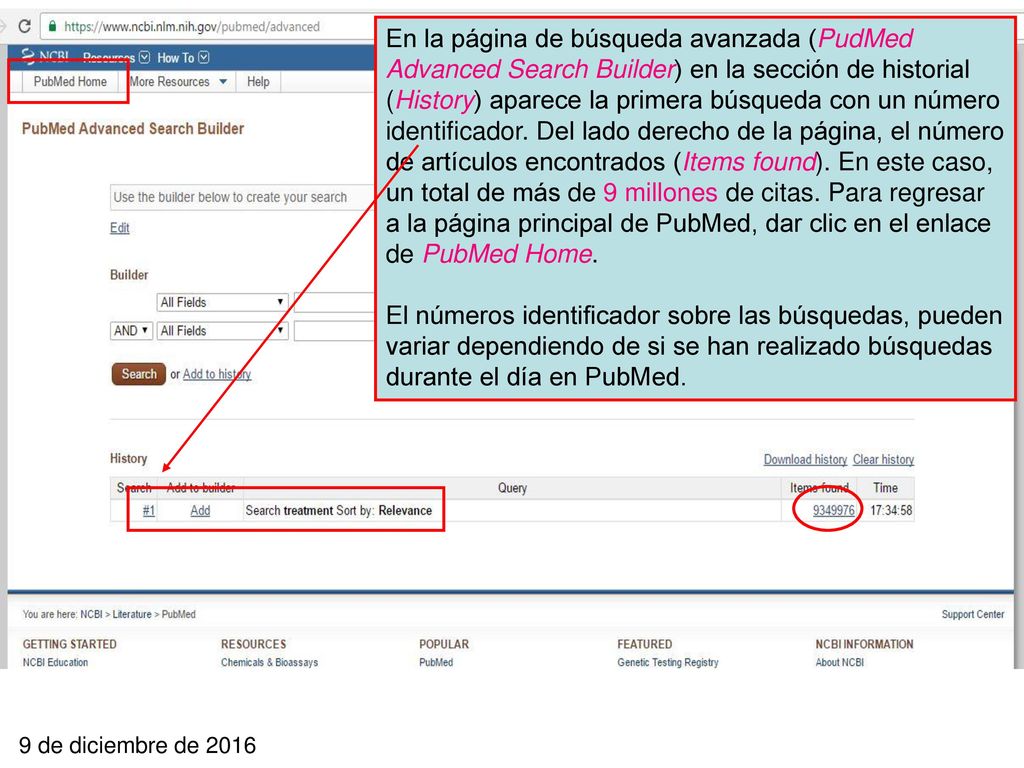This screenshot has width=1024, height=768.
Task: Click the Download history link
Action: (x=805, y=460)
